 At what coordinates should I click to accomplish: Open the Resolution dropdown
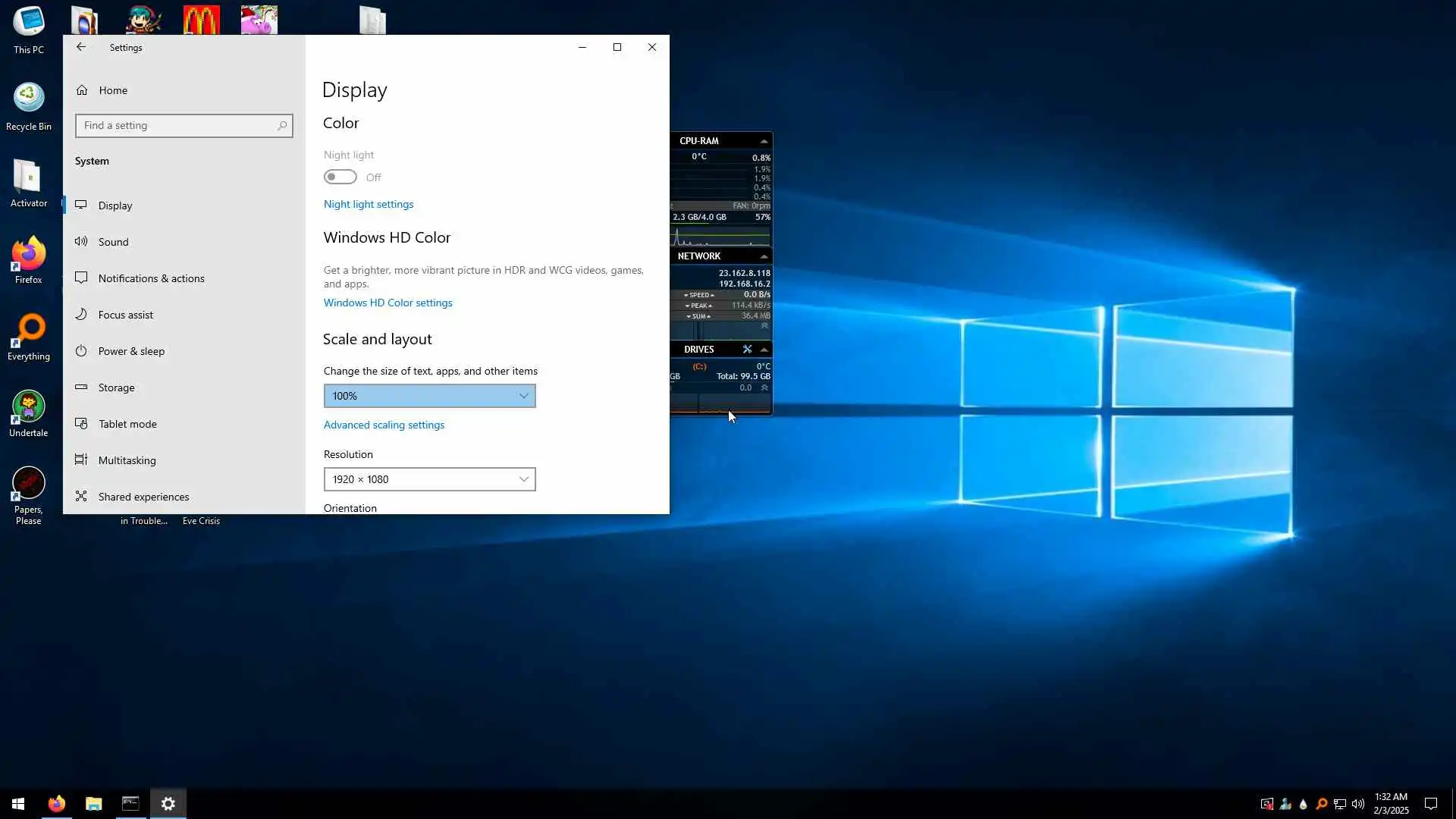(x=429, y=479)
